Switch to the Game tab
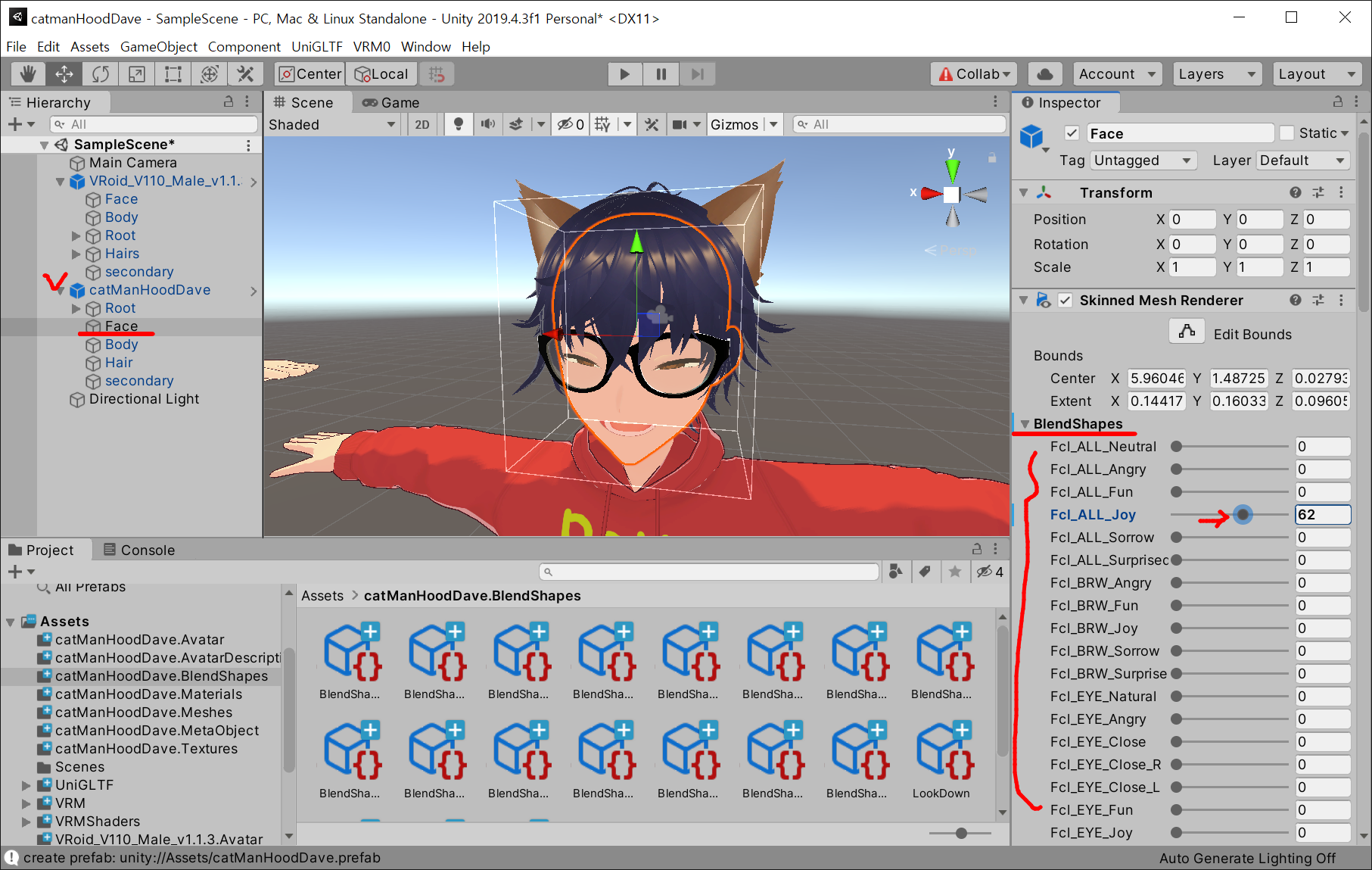 coord(390,102)
